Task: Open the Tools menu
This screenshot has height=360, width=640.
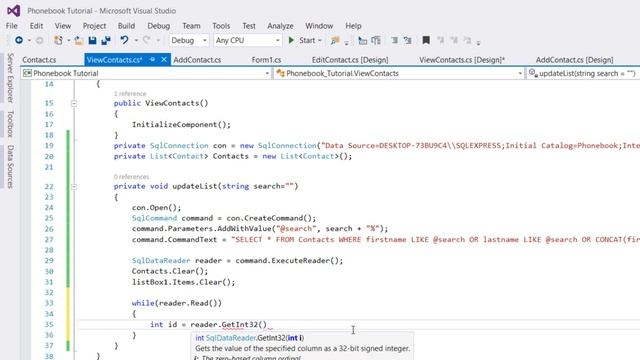Action: 221,26
